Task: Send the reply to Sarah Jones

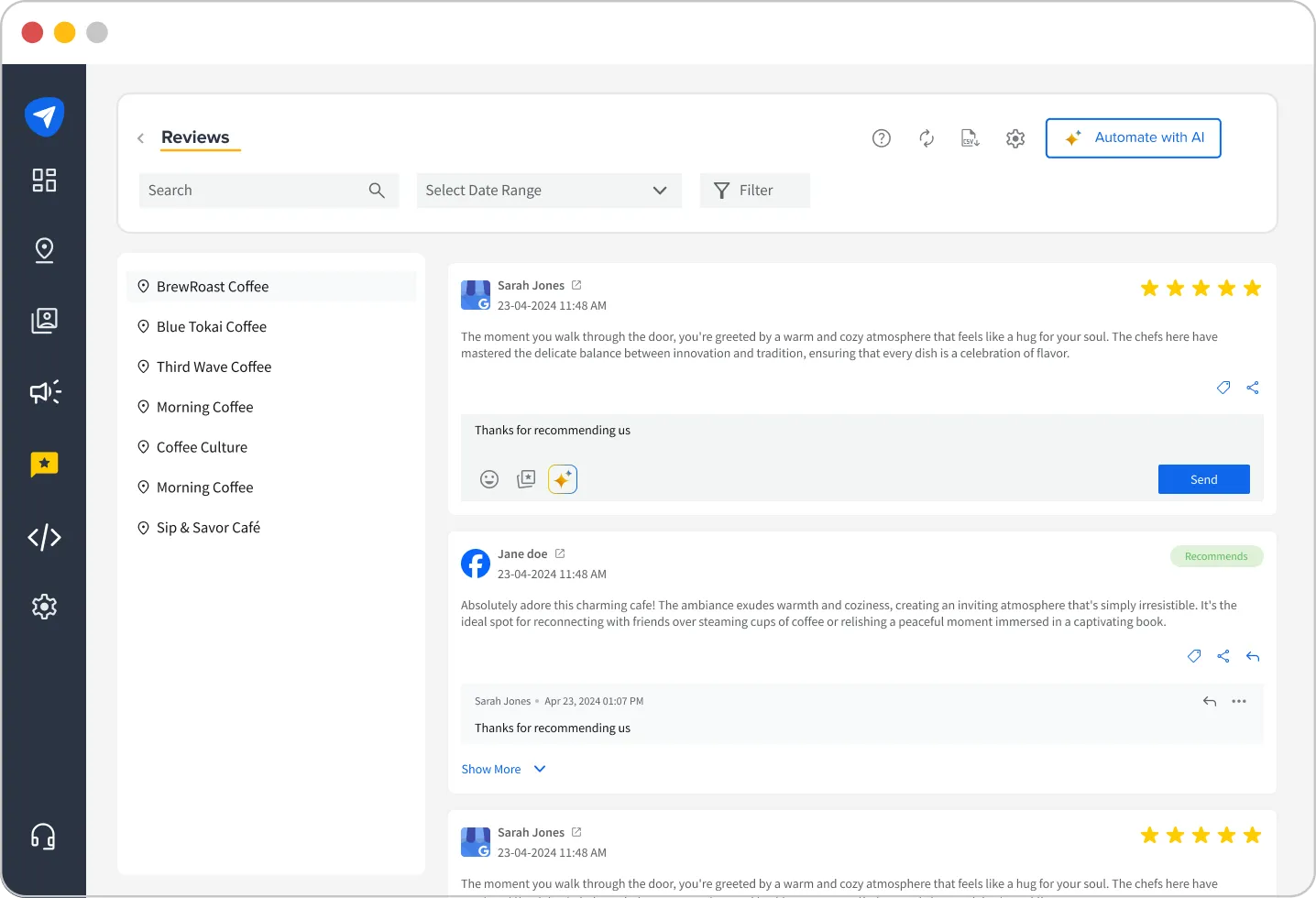Action: click(x=1203, y=478)
